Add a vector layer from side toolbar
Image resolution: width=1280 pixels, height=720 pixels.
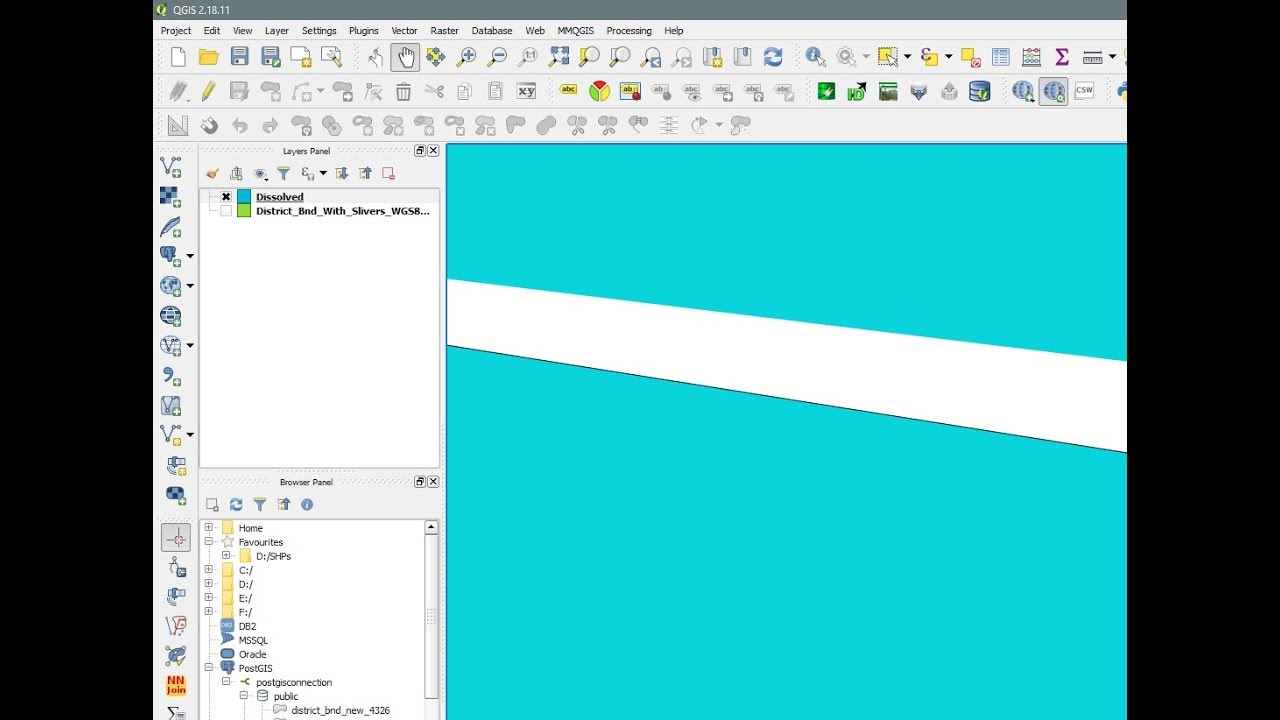tap(171, 167)
